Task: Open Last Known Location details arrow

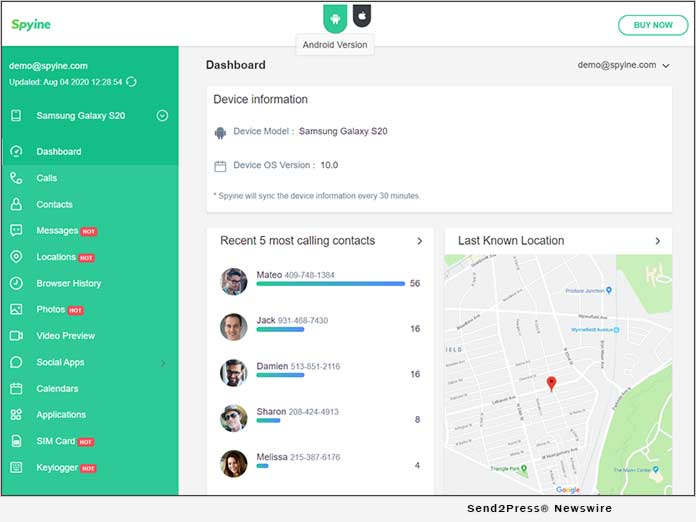Action: [x=657, y=241]
